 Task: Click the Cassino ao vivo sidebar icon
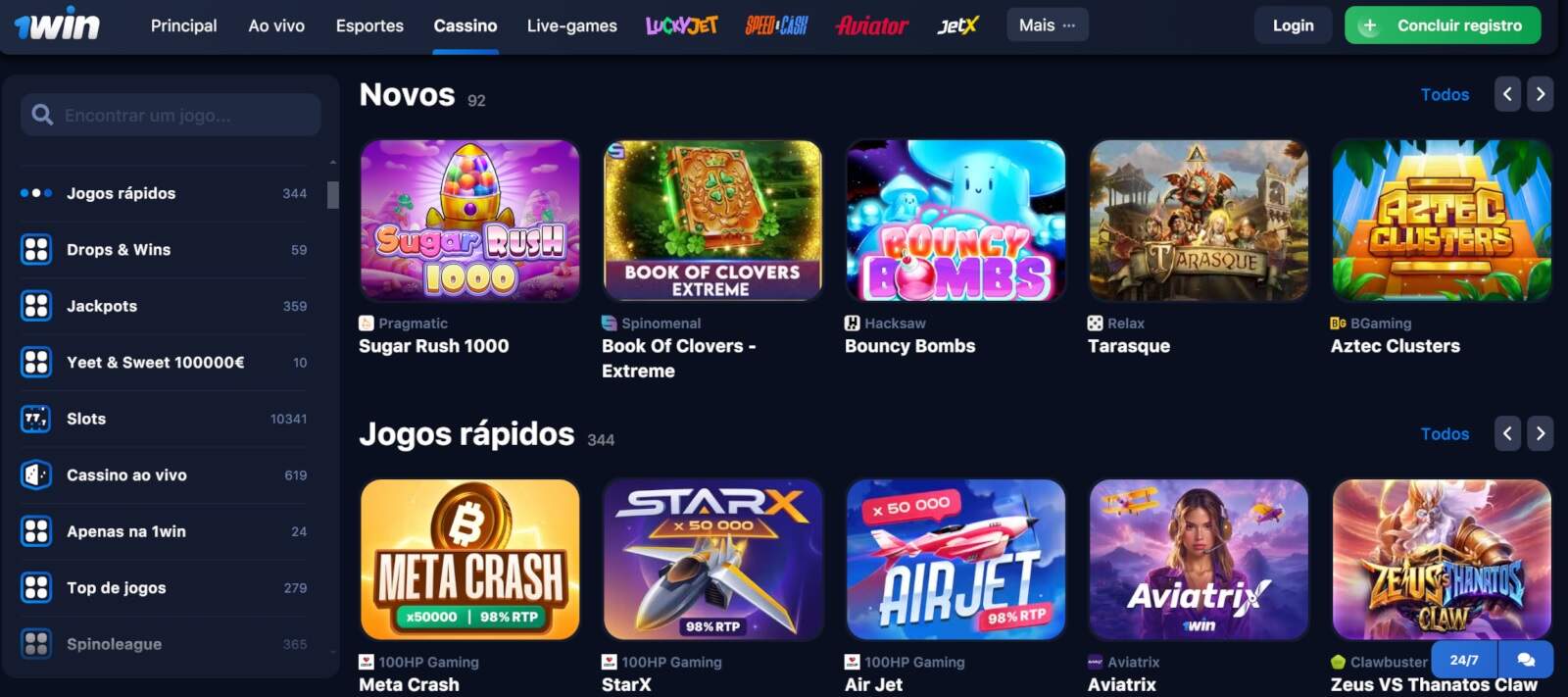click(x=36, y=475)
